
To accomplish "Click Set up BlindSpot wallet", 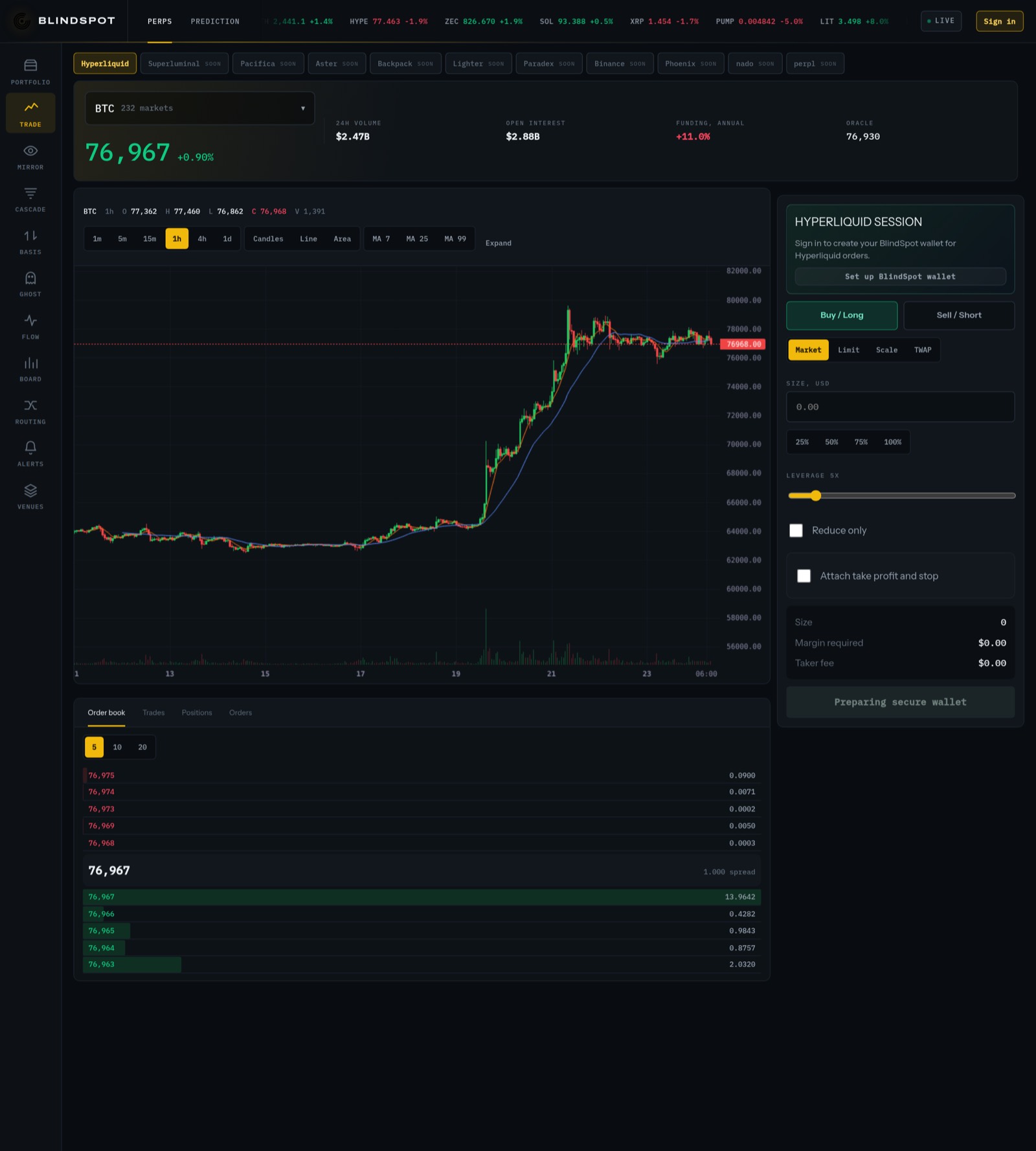I will [x=900, y=277].
